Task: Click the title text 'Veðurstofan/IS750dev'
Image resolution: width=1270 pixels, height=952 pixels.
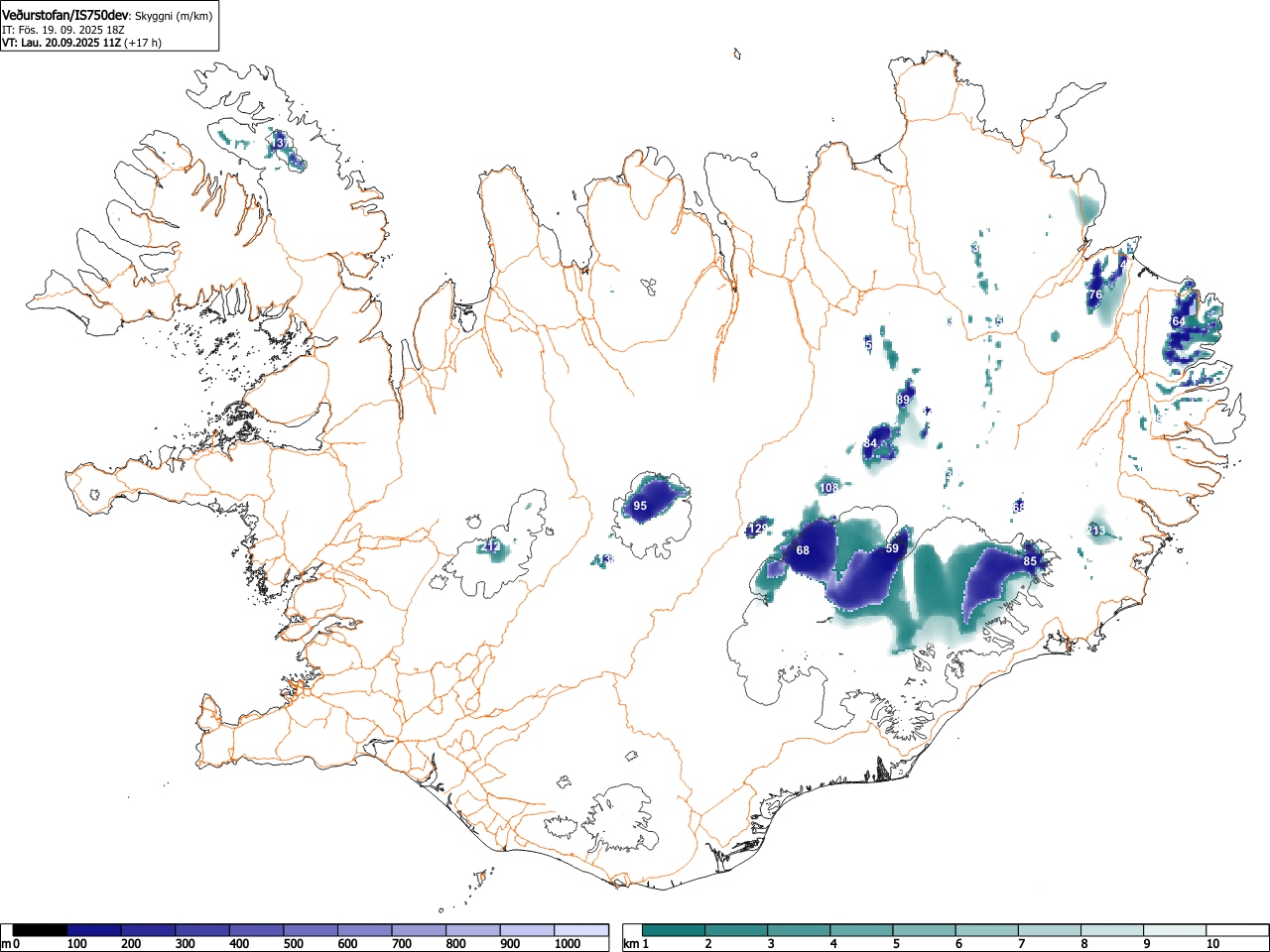Action: click(x=66, y=15)
